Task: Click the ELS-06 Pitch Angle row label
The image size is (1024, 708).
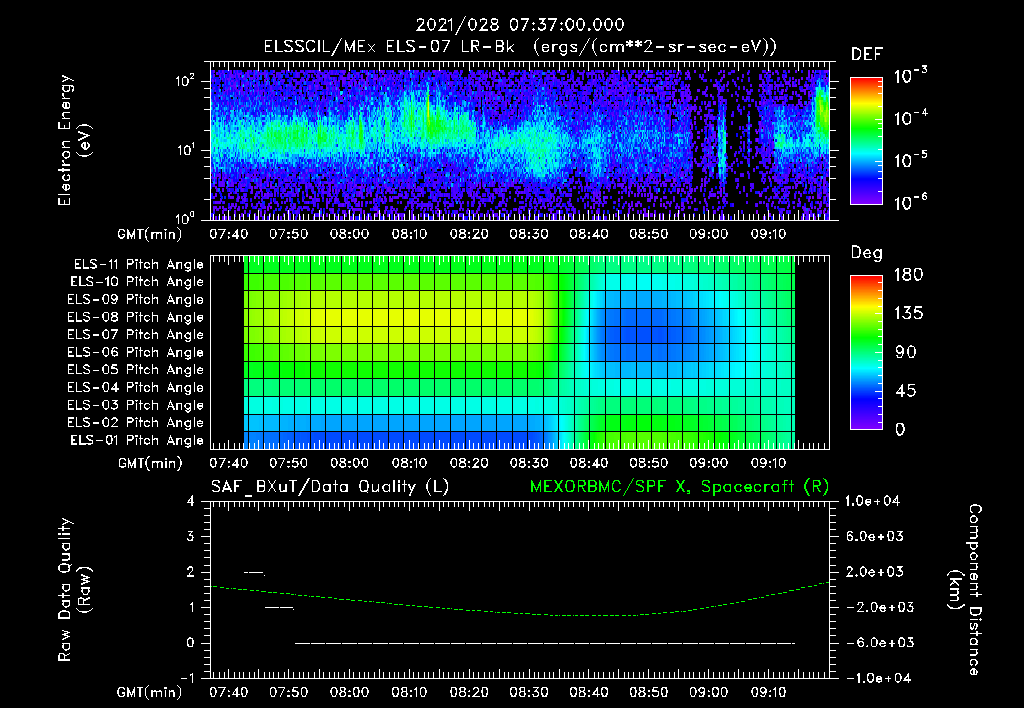Action: [136, 353]
